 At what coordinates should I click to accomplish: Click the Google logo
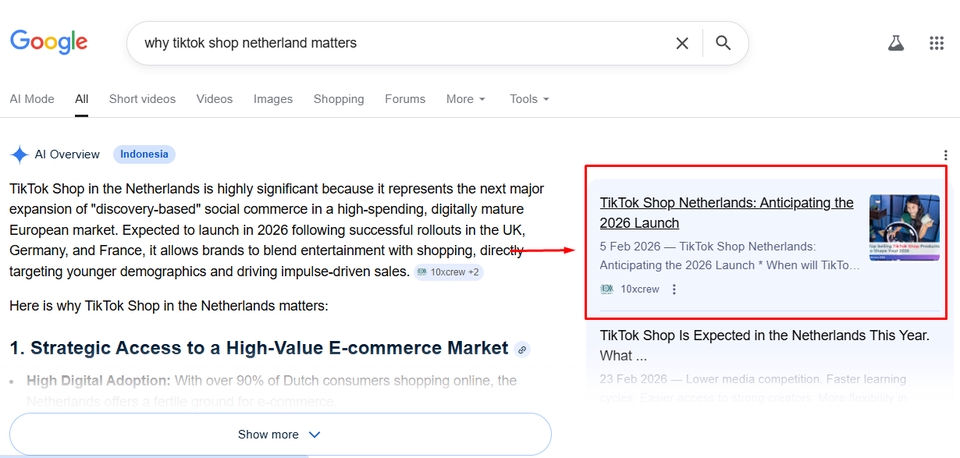[x=49, y=42]
